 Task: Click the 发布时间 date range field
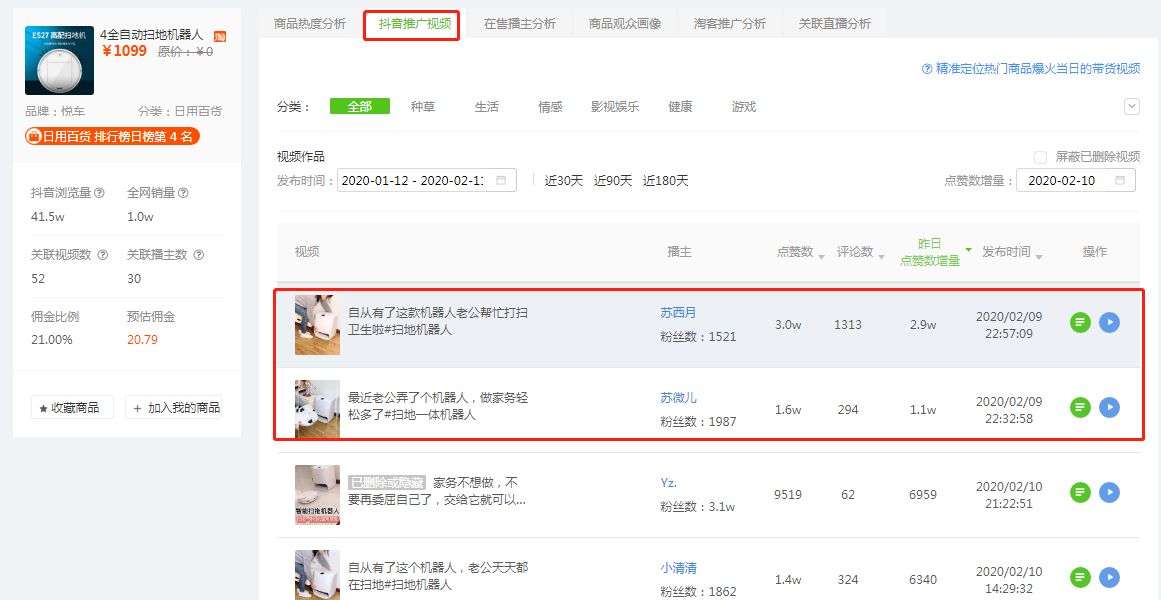(426, 180)
